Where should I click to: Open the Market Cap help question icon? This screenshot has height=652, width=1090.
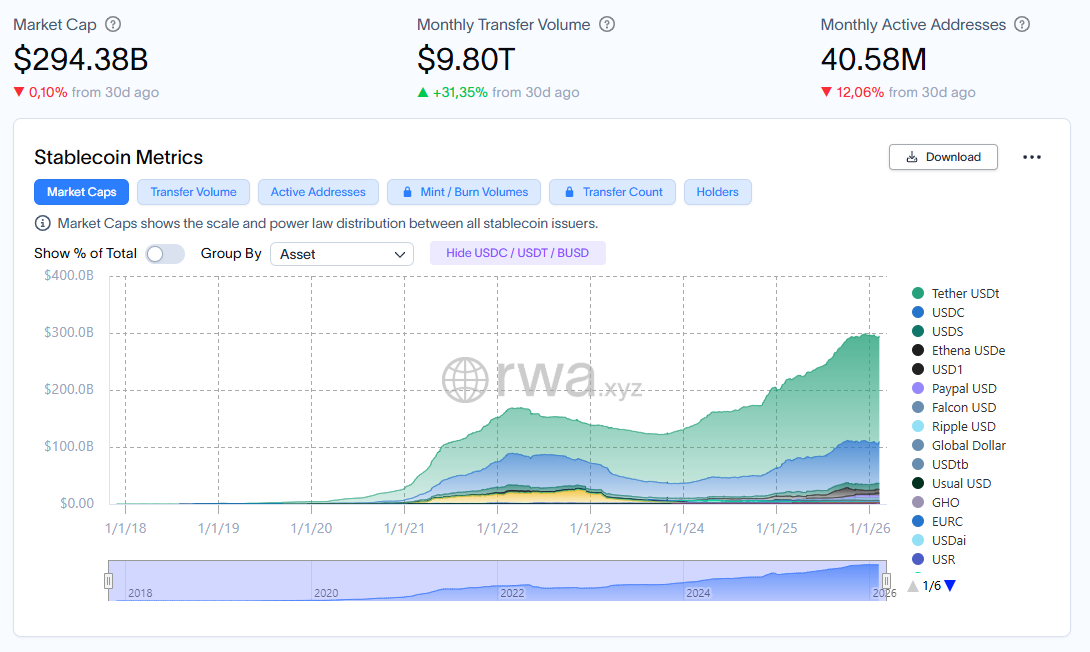pos(113,24)
